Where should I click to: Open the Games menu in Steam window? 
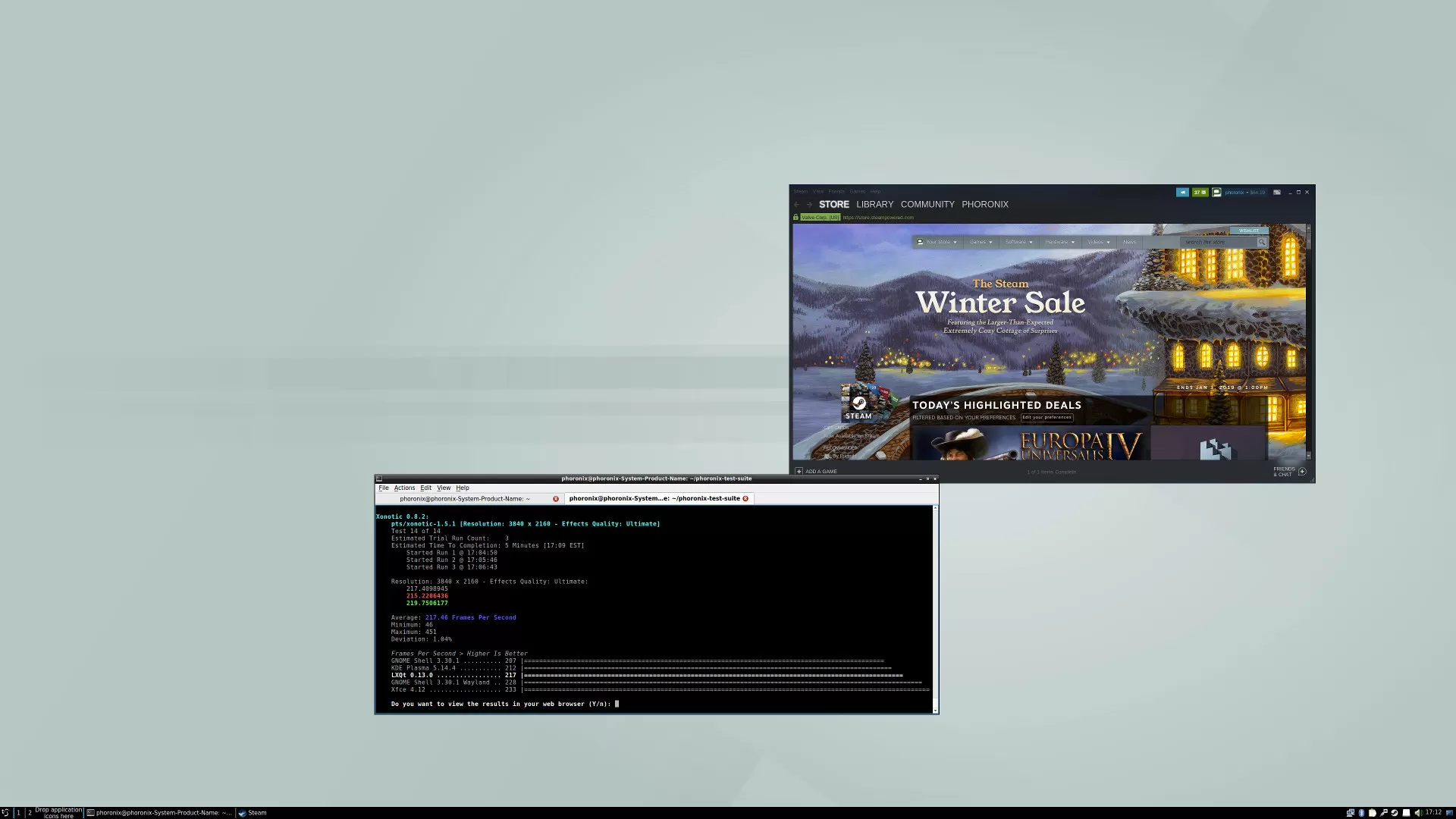(x=858, y=192)
